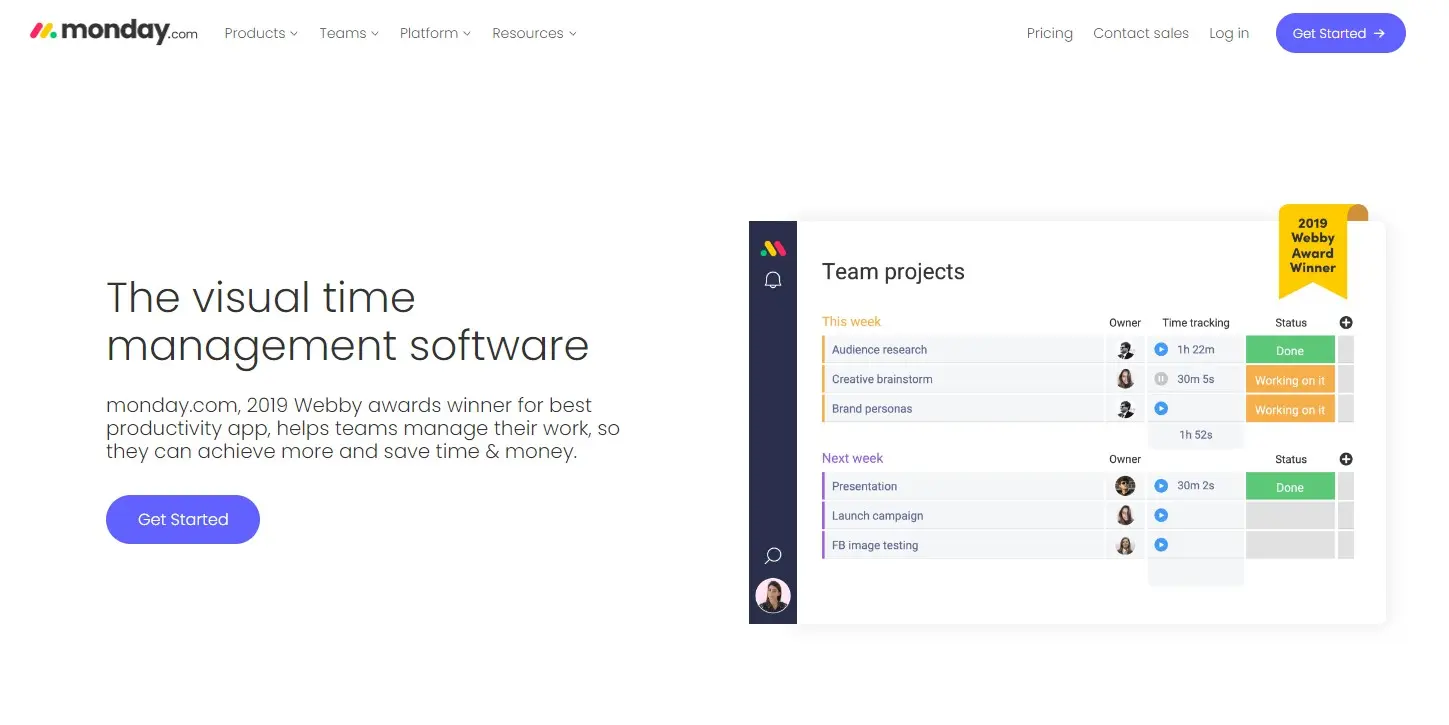Click owner avatar for FB image testing

click(1125, 545)
